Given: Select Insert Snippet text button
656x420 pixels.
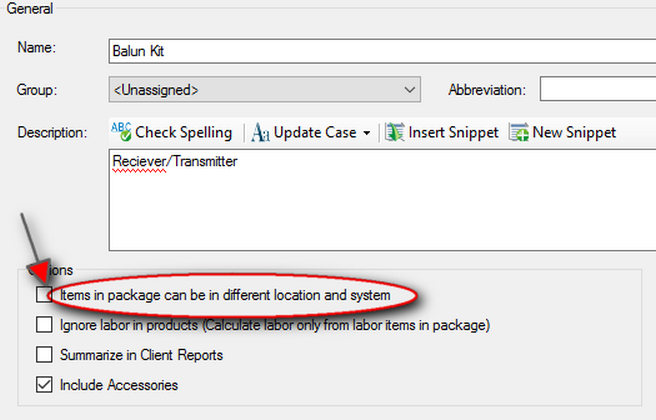Looking at the screenshot, I should click(453, 133).
